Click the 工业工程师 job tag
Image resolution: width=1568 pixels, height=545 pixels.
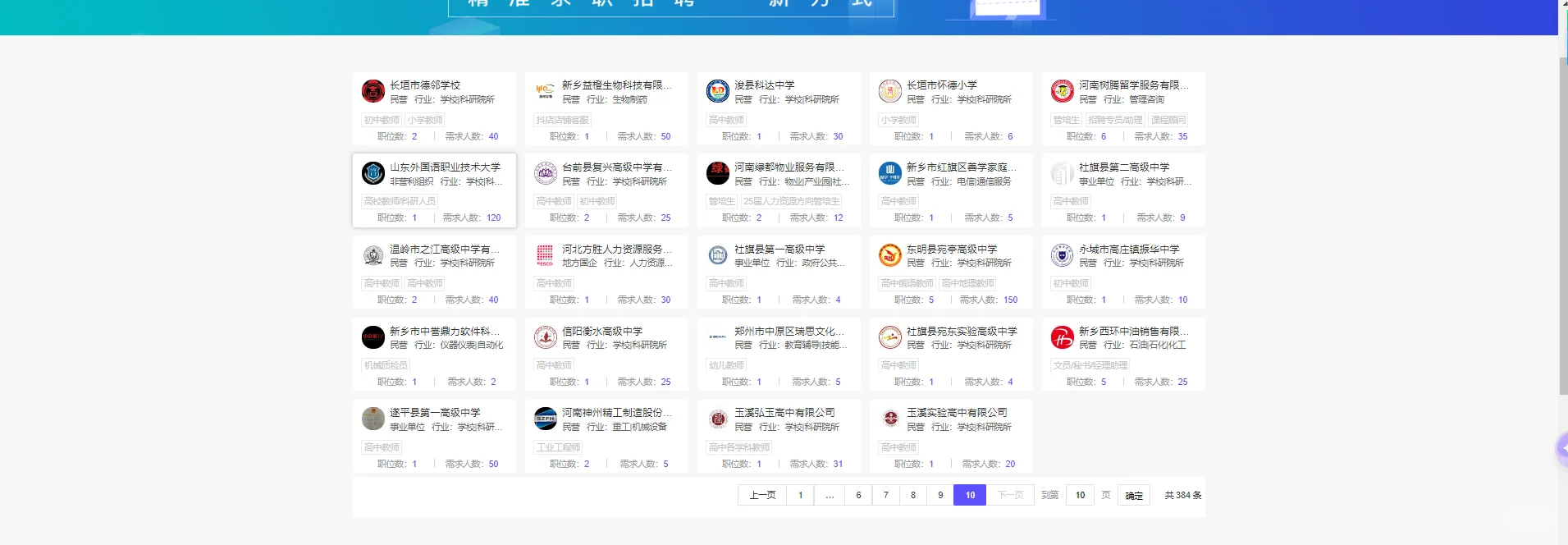pyautogui.click(x=558, y=447)
